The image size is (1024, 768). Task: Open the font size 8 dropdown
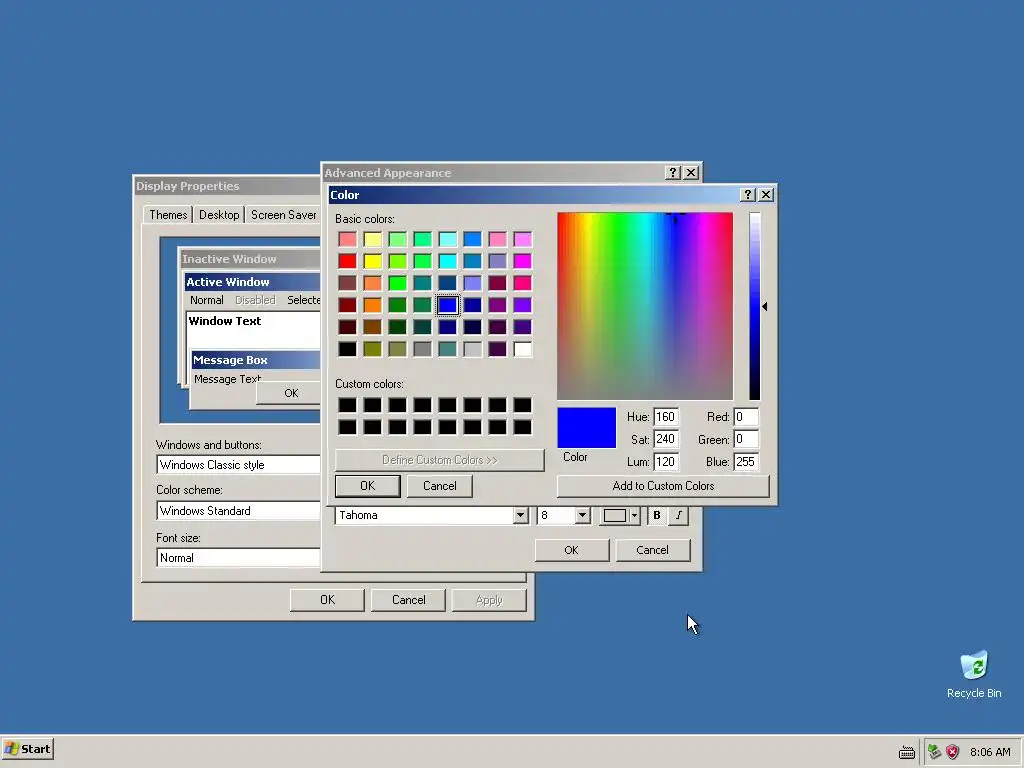tap(582, 515)
